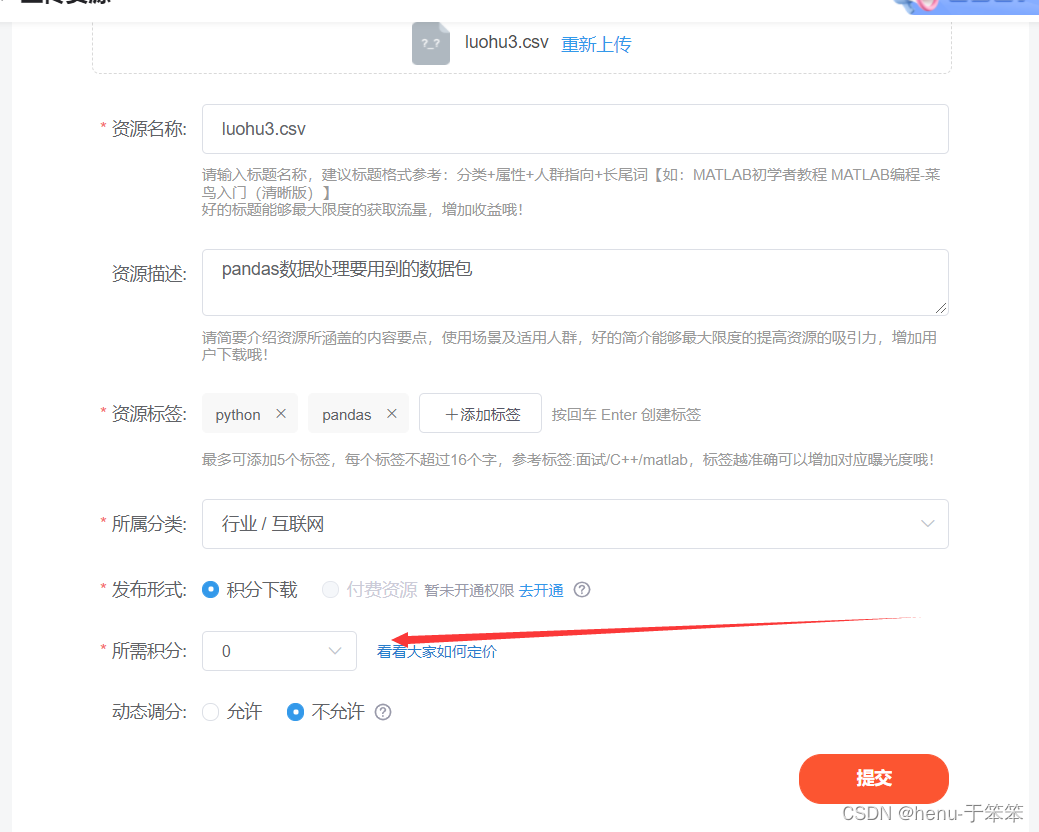Screen dimensions: 1039x832
Task: Click the 暂未开通权限 notice text
Action: 469,590
